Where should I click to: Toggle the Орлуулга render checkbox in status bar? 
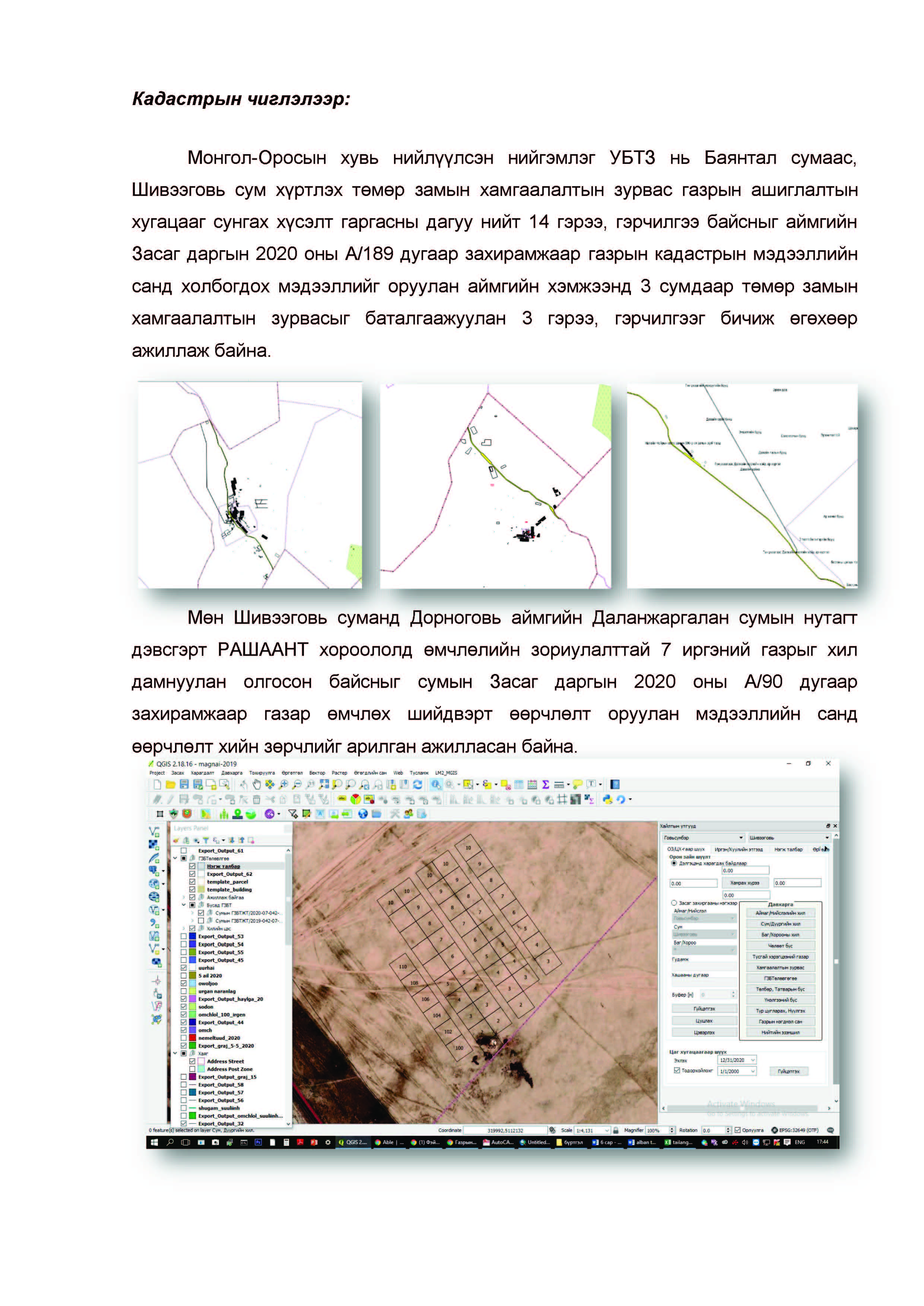[x=737, y=1130]
